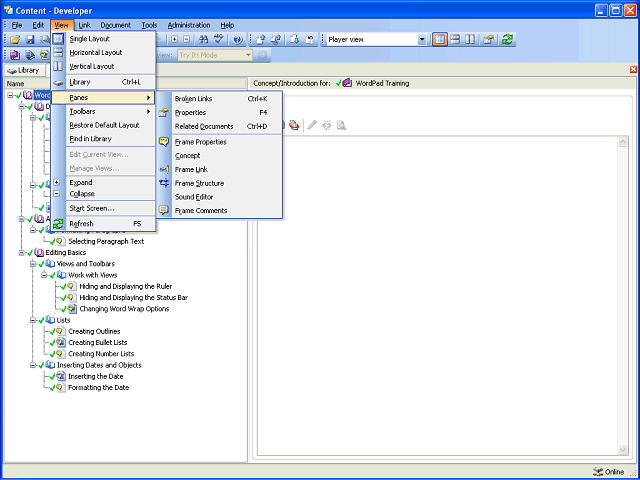Collapse the WordPad Training root node

(x=10, y=95)
